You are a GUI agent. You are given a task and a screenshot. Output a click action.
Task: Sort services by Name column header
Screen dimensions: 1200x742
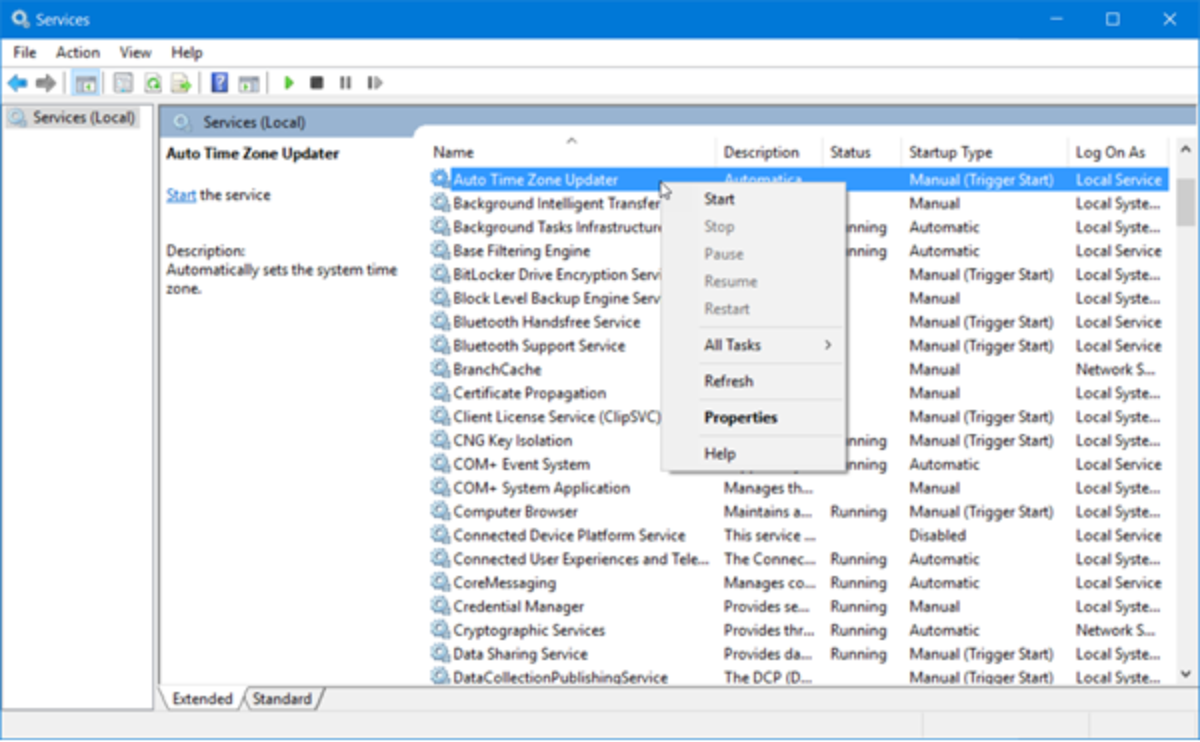pos(453,153)
